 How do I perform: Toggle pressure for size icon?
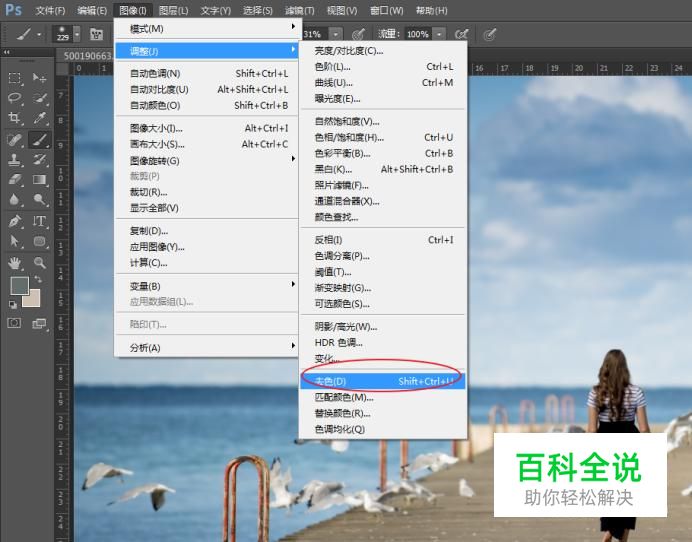tap(489, 34)
